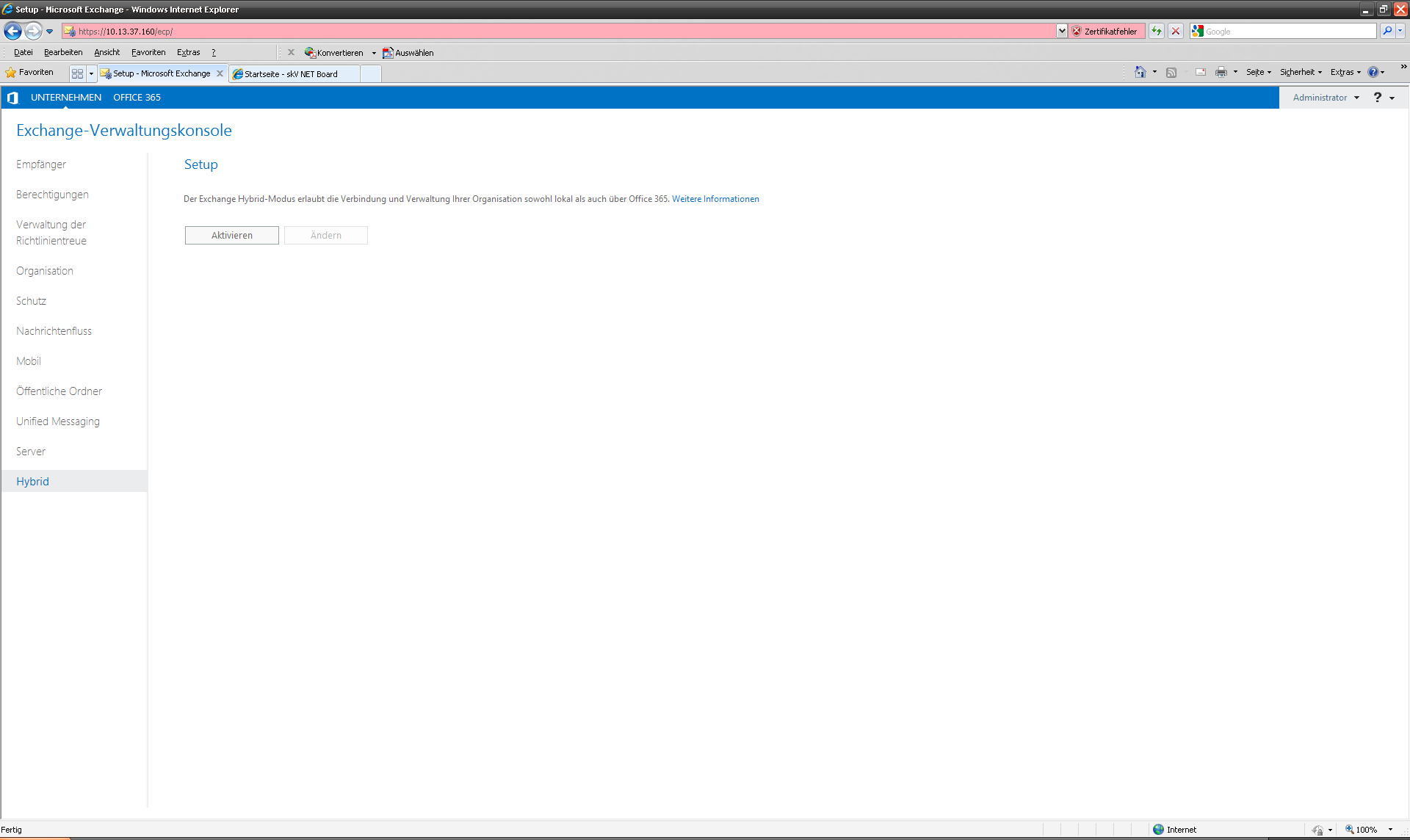Switch to Startseite - skV NET Board tab
This screenshot has width=1410, height=840.
pyautogui.click(x=292, y=73)
